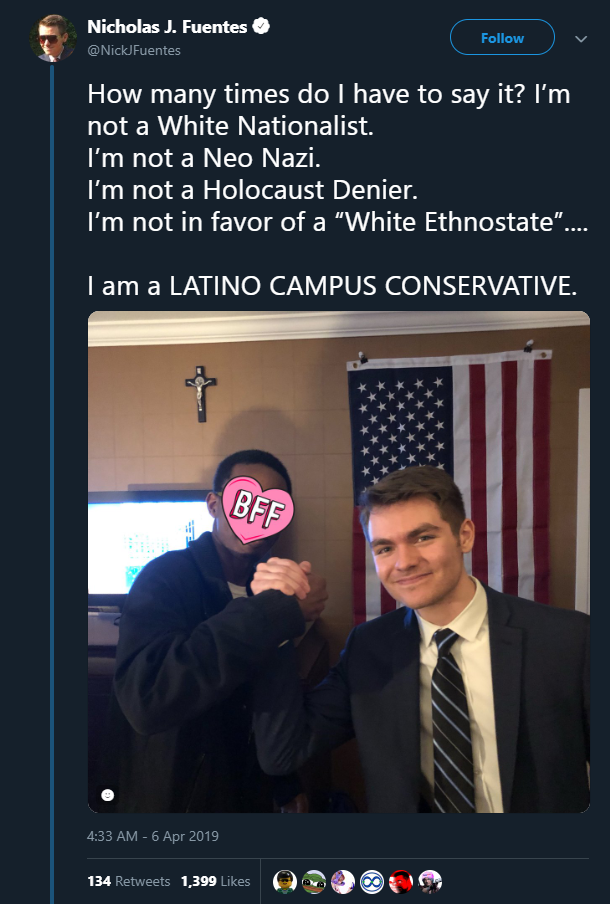Click the Follow button
Screen dimensions: 610x904
(502, 37)
